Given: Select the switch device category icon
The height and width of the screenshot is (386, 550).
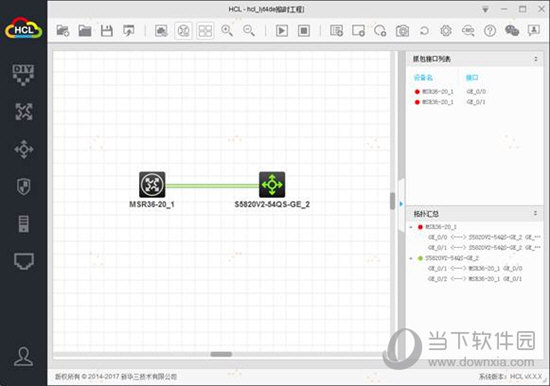Looking at the screenshot, I should pyautogui.click(x=24, y=149).
